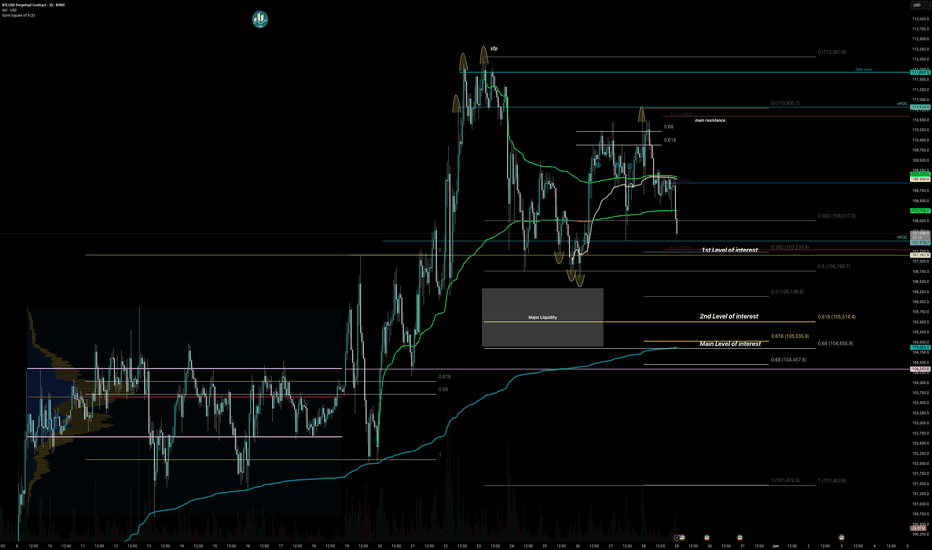Select the Gann Square of 9 indicator legend
The height and width of the screenshot is (550, 932).
(x=18, y=15)
